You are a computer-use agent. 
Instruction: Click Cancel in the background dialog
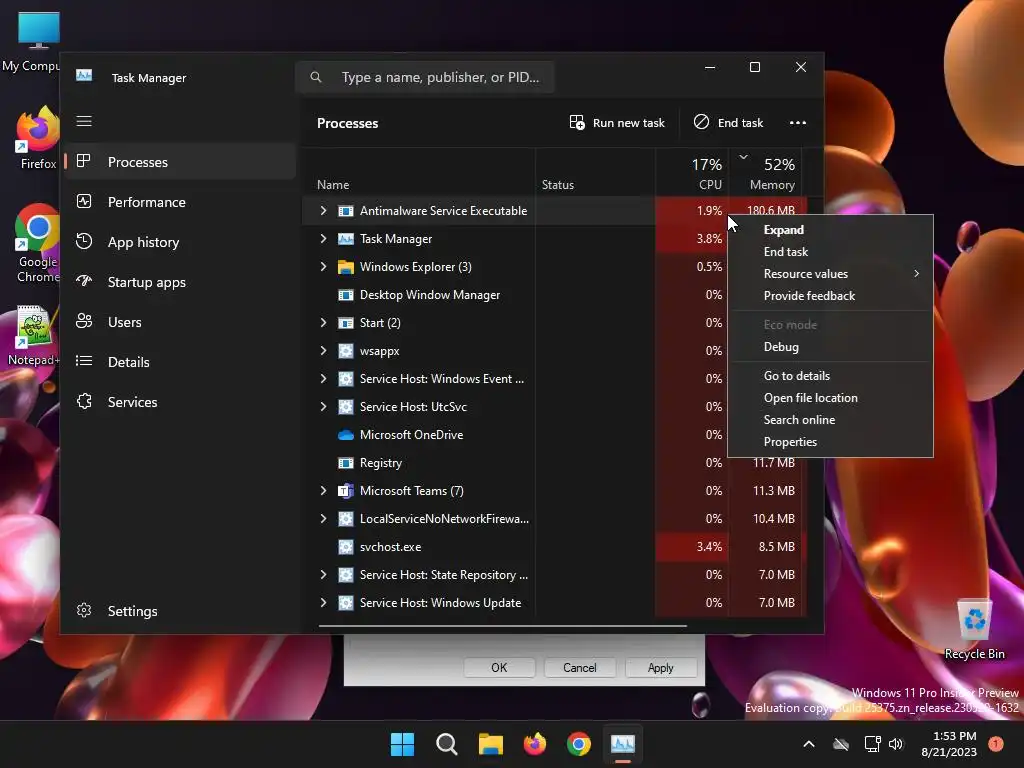(x=580, y=667)
